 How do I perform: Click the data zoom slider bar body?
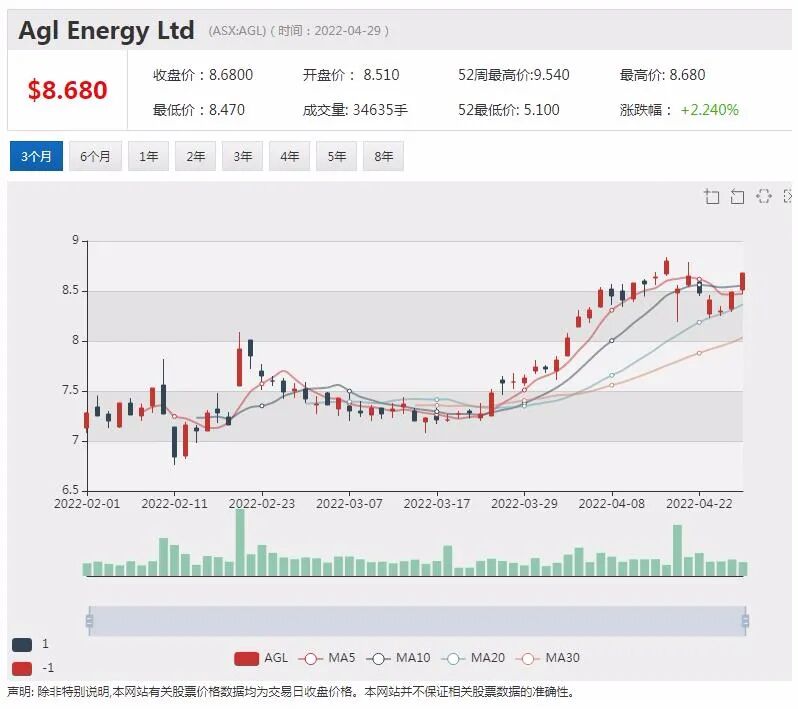pyautogui.click(x=417, y=621)
